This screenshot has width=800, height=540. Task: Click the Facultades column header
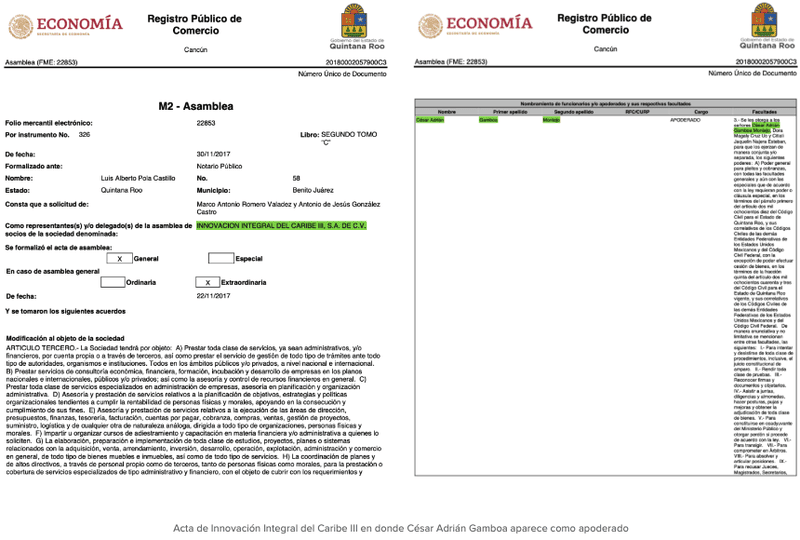[764, 111]
